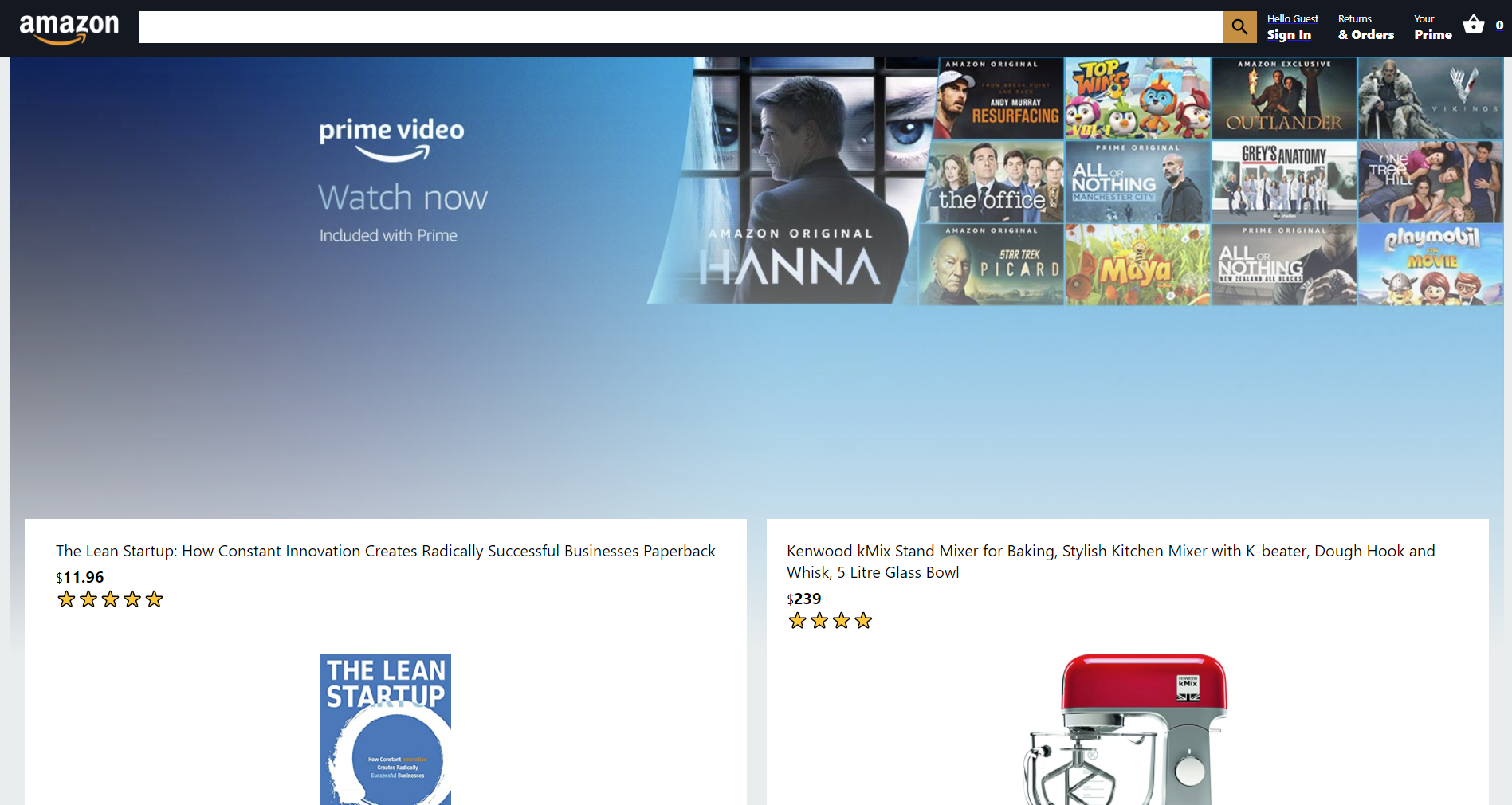Open the One Tree Hill thumbnail
1512x805 pixels.
pos(1431,182)
